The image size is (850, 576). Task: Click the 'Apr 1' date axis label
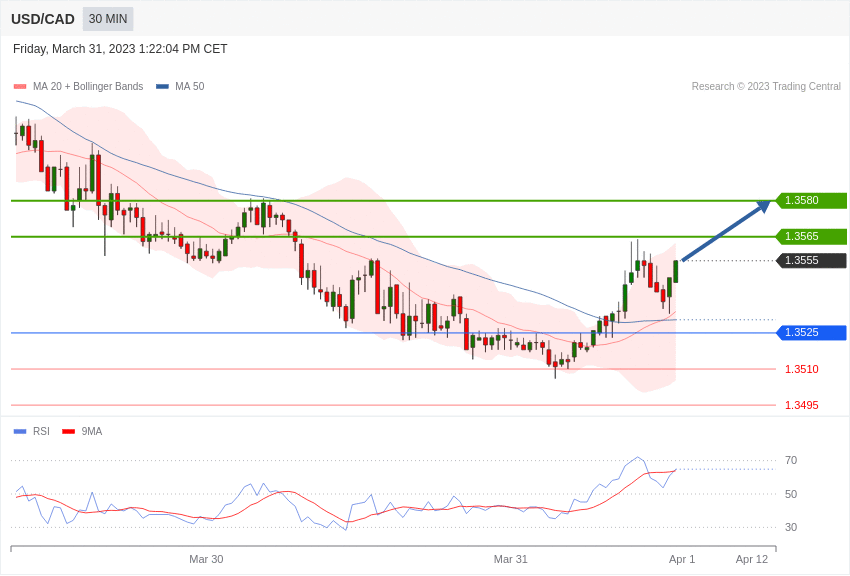click(x=682, y=559)
